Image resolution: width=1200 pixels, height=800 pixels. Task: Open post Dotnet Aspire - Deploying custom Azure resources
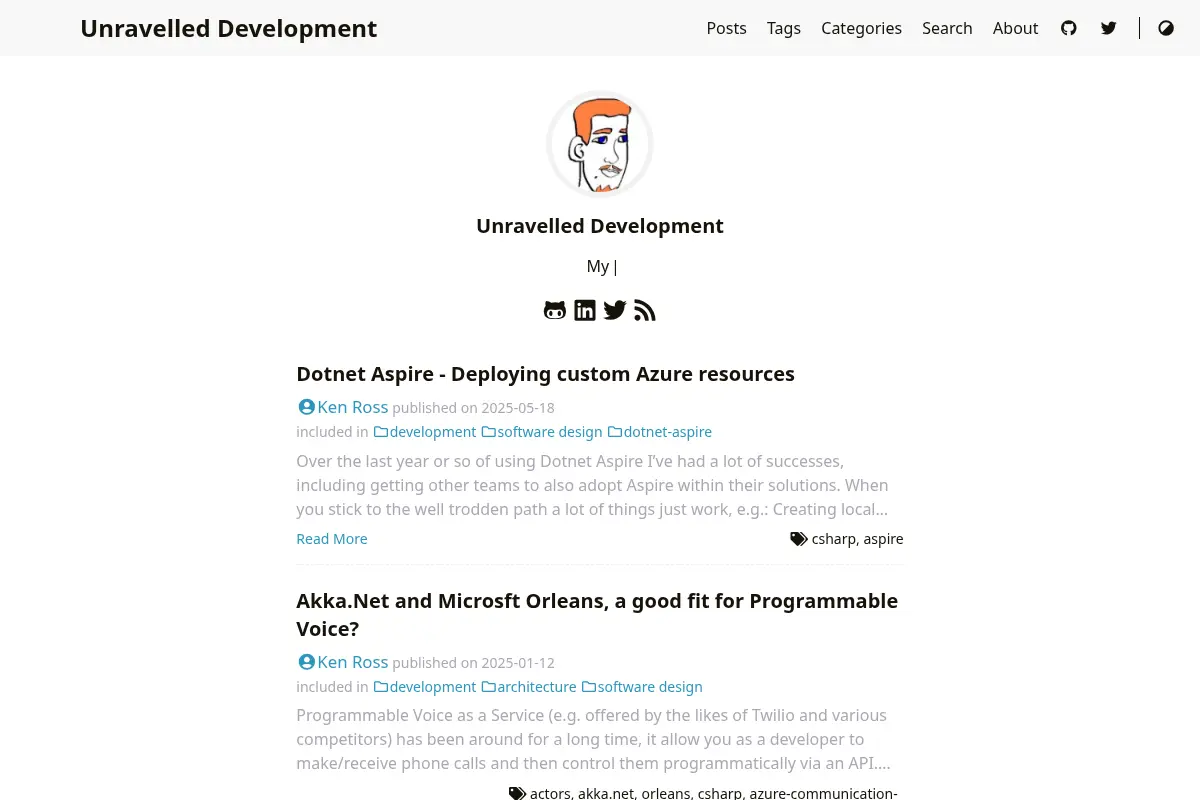click(x=546, y=374)
